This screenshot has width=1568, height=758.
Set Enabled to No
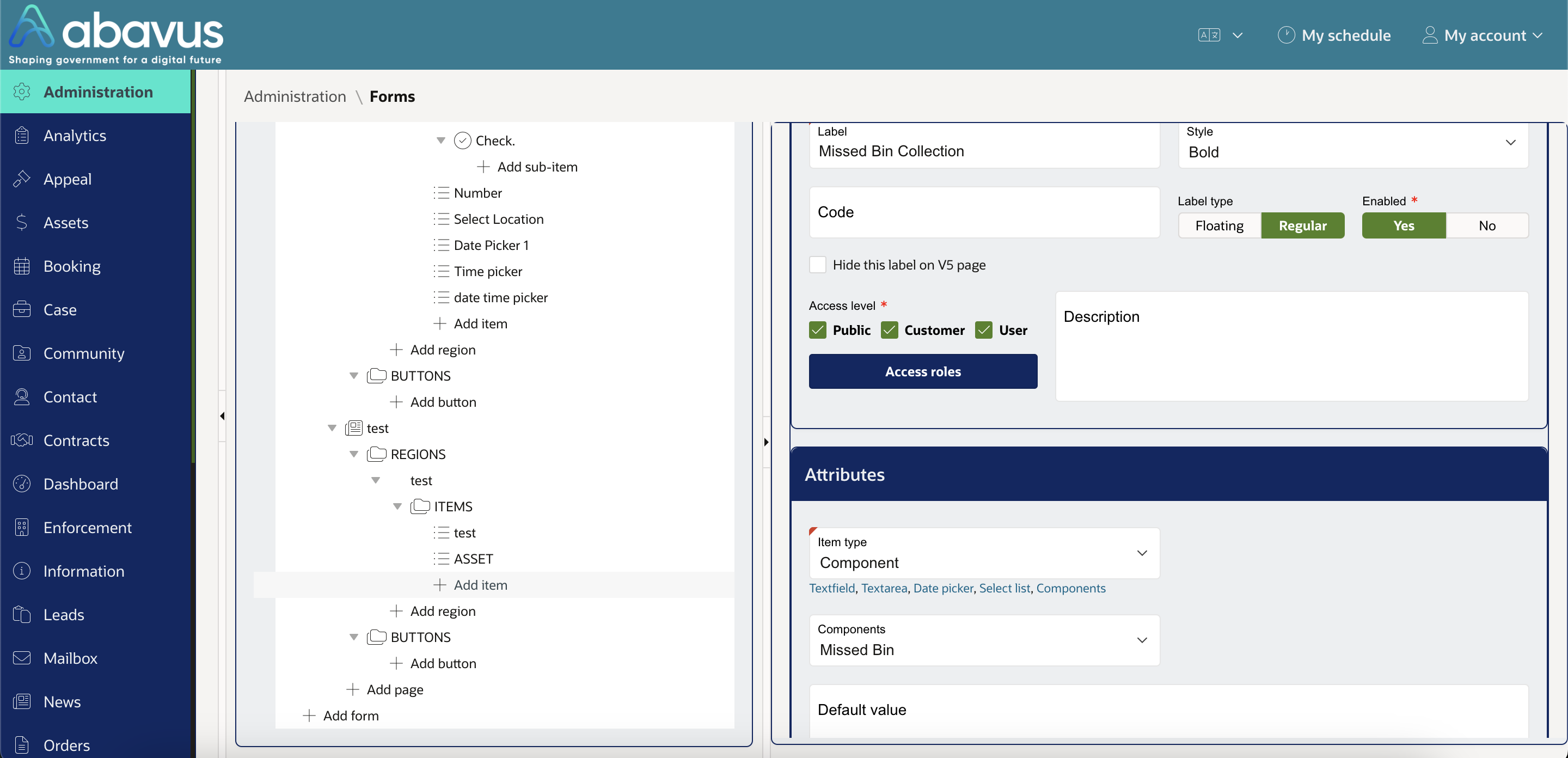pyautogui.click(x=1487, y=225)
